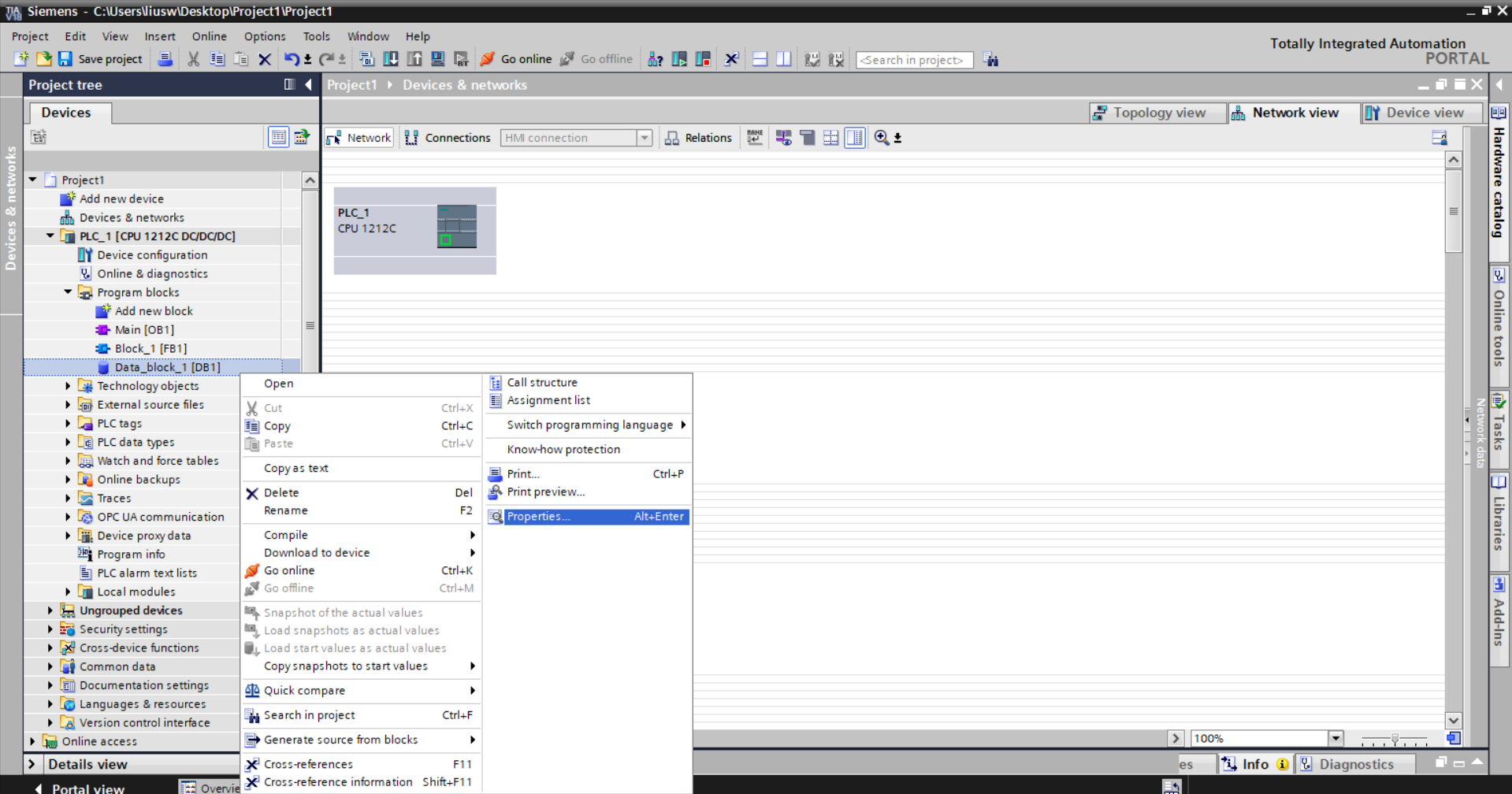Image resolution: width=1512 pixels, height=794 pixels.
Task: Click the Undo arrow icon
Action: coord(291,59)
